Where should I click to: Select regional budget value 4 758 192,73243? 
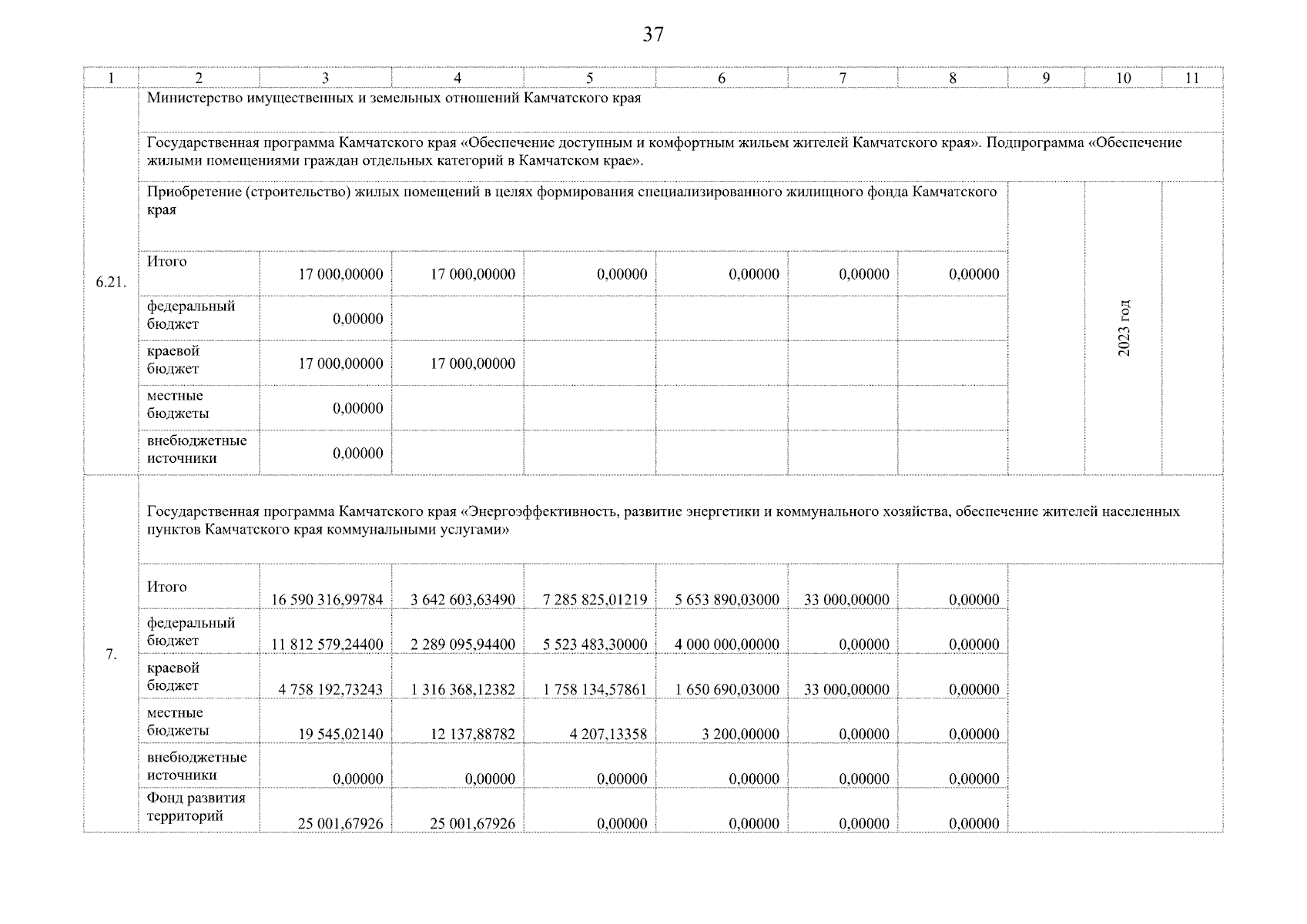(x=330, y=689)
